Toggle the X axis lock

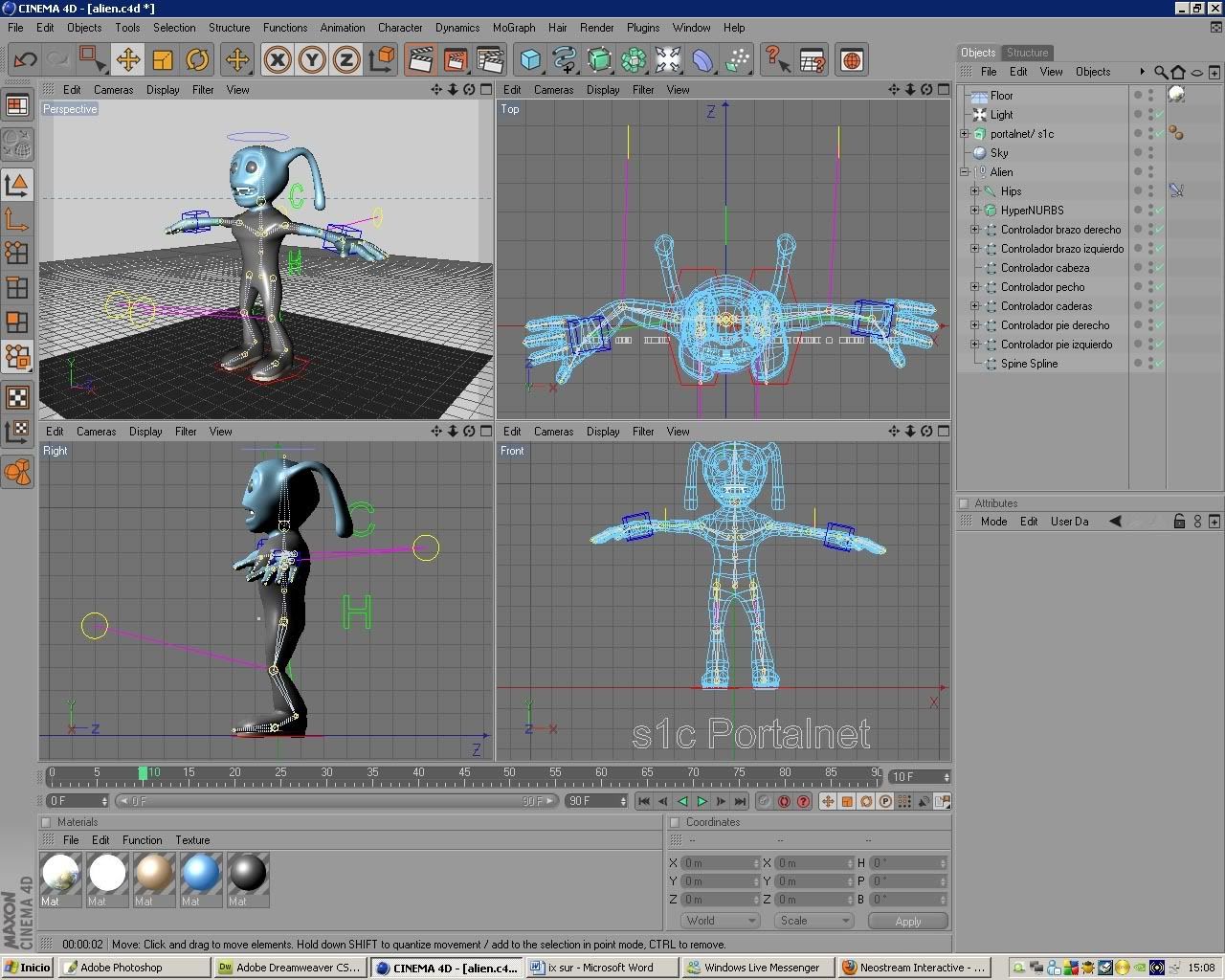278,60
